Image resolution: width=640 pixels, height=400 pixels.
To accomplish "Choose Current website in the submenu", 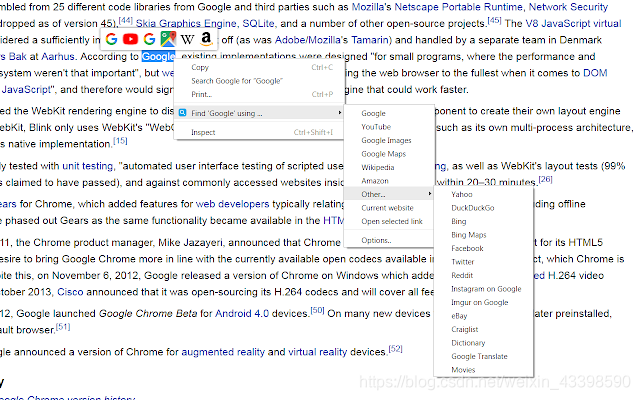I will click(x=389, y=208).
